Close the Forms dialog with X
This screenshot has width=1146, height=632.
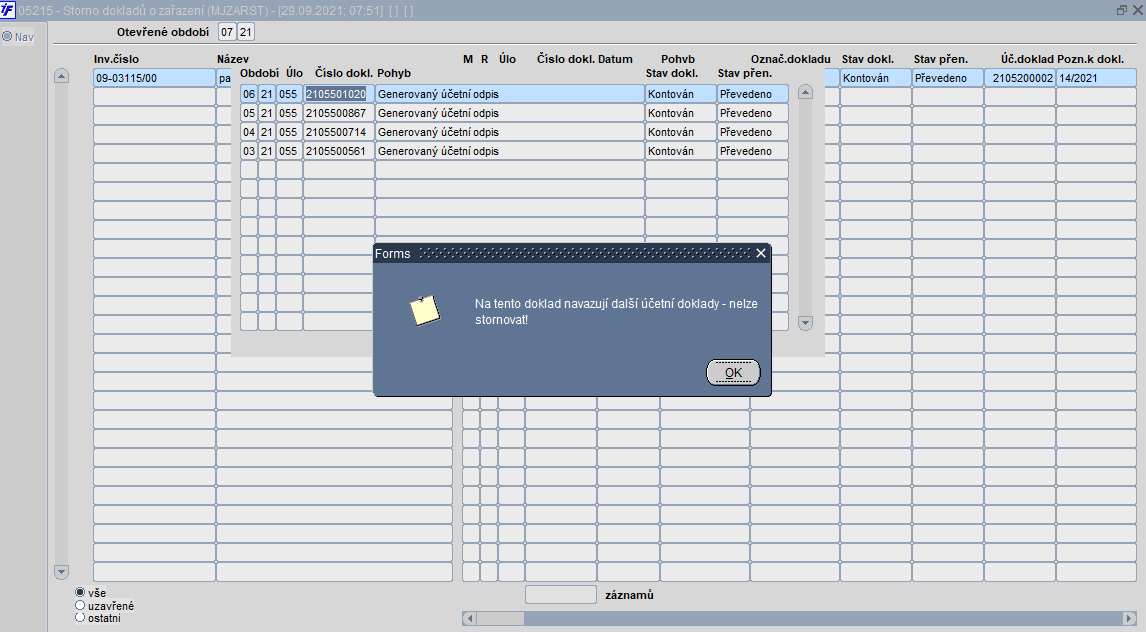[761, 254]
